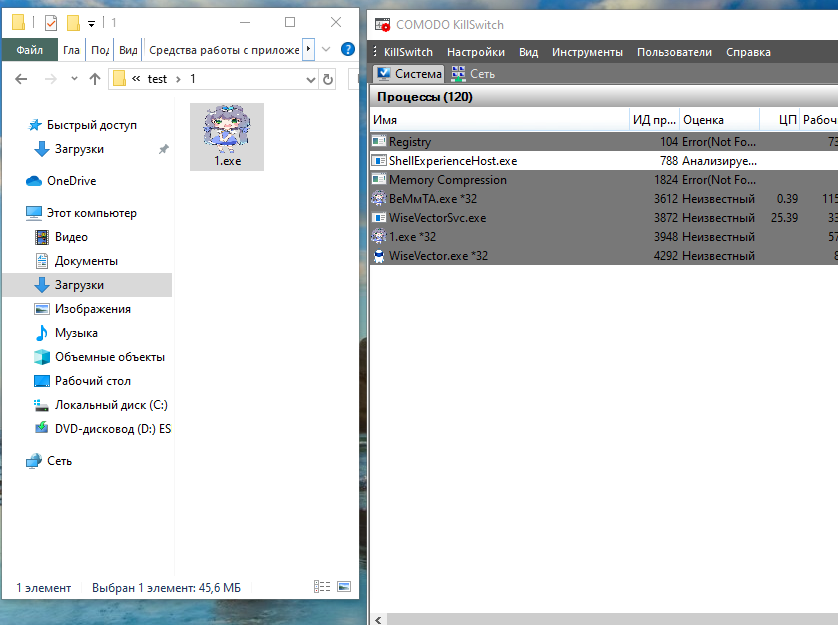Screen dimensions: 838x625
Task: Click the quick access toolbar properties icon
Action: 51,22
